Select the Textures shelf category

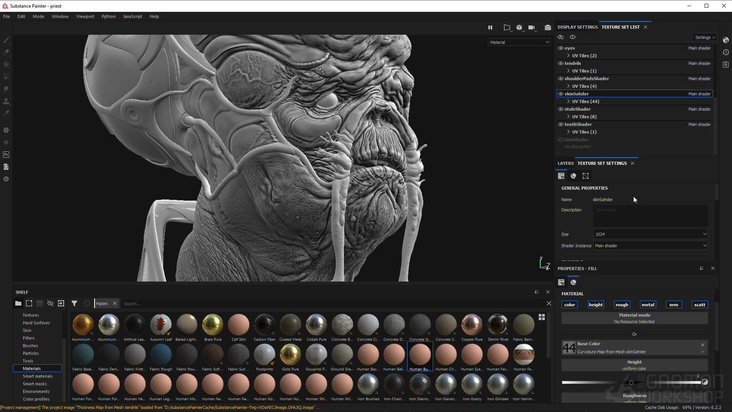30,315
